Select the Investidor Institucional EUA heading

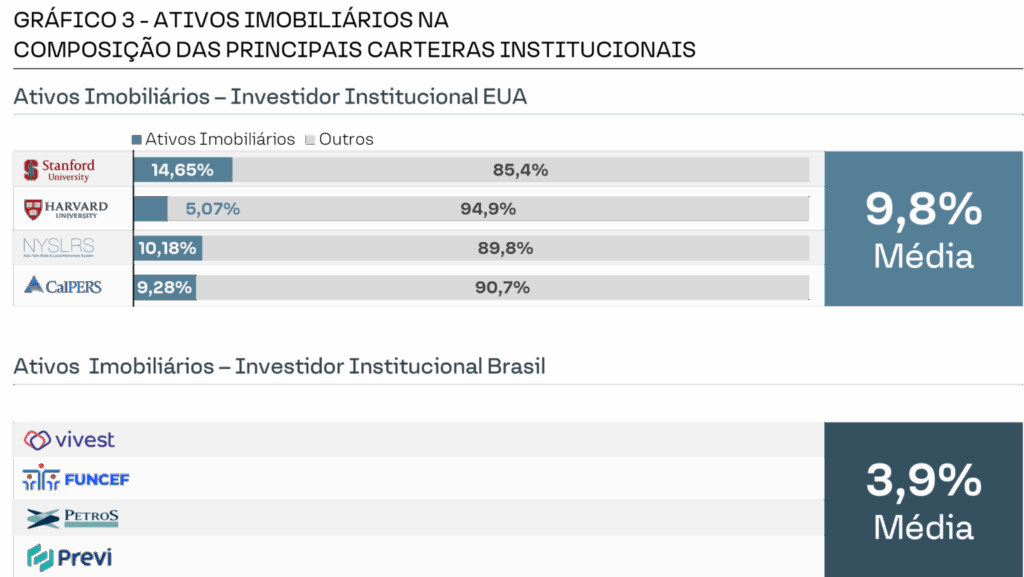pos(270,97)
